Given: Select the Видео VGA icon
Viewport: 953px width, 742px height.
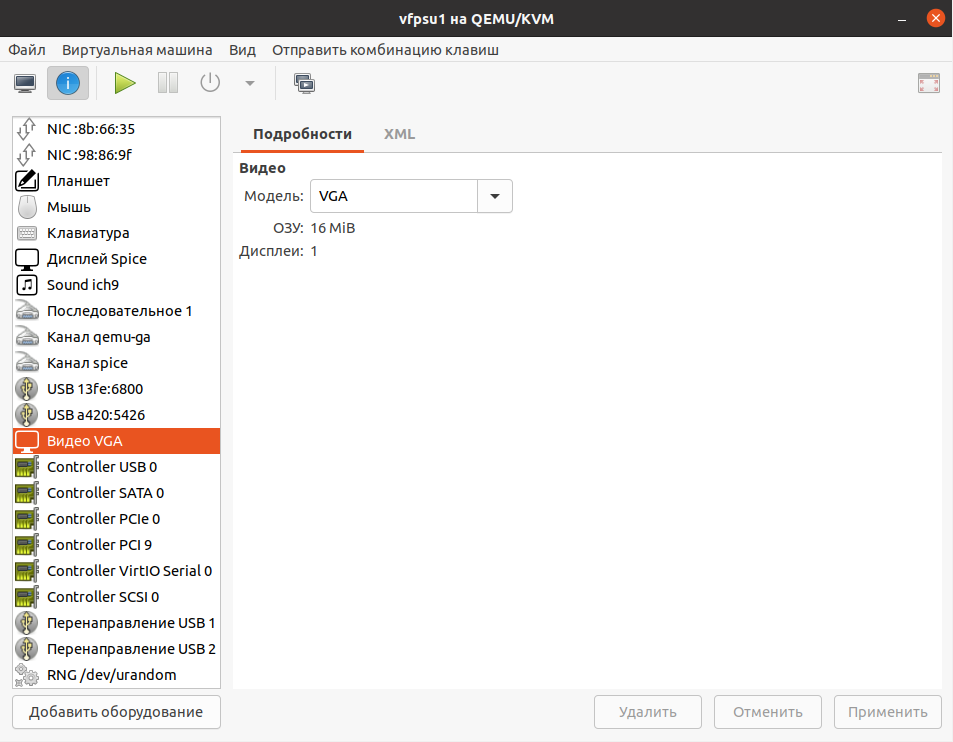Looking at the screenshot, I should coord(27,441).
